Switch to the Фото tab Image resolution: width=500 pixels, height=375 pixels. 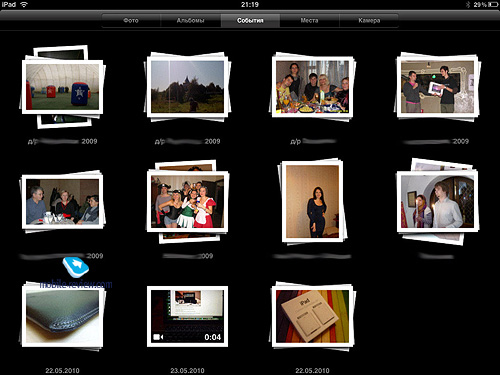click(x=131, y=20)
